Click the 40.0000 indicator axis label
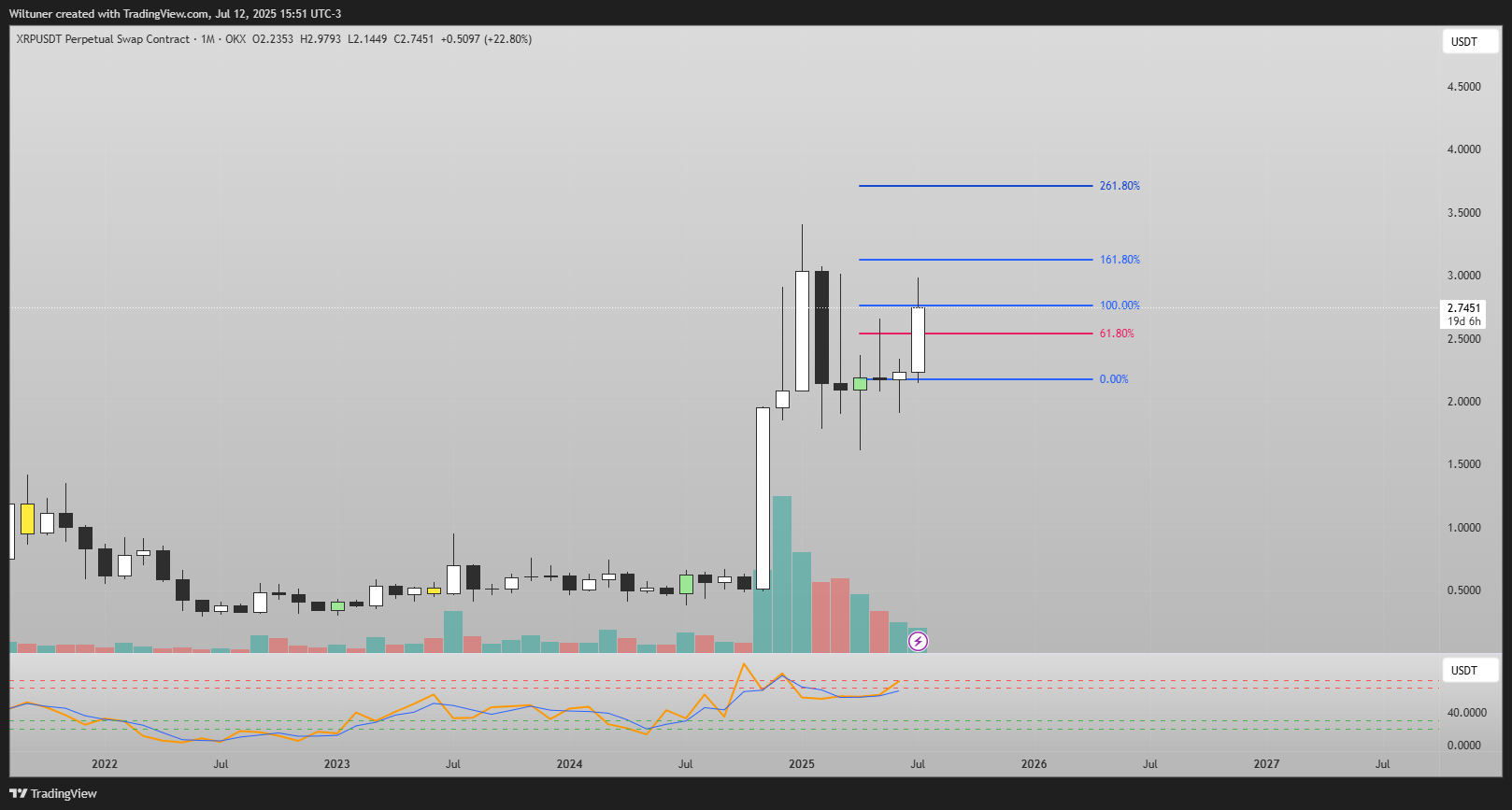The height and width of the screenshot is (810, 1512). pos(1466,713)
